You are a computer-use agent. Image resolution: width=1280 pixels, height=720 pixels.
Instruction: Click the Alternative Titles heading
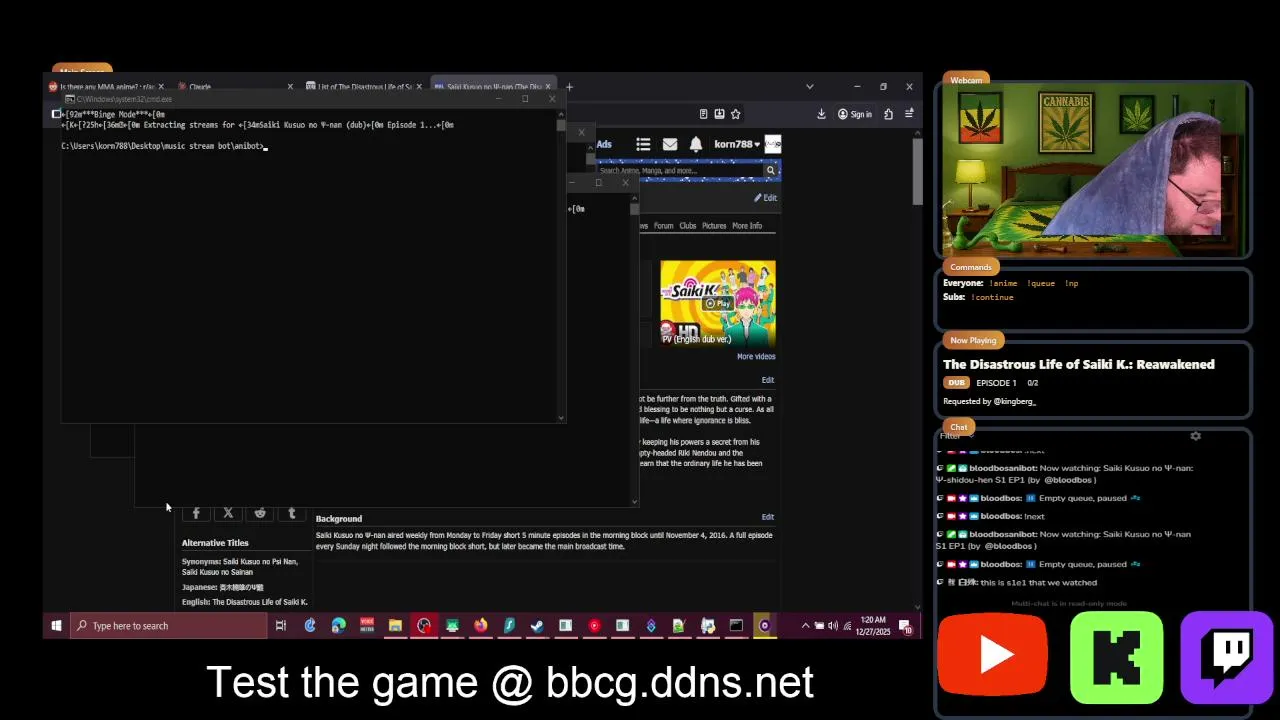click(215, 543)
